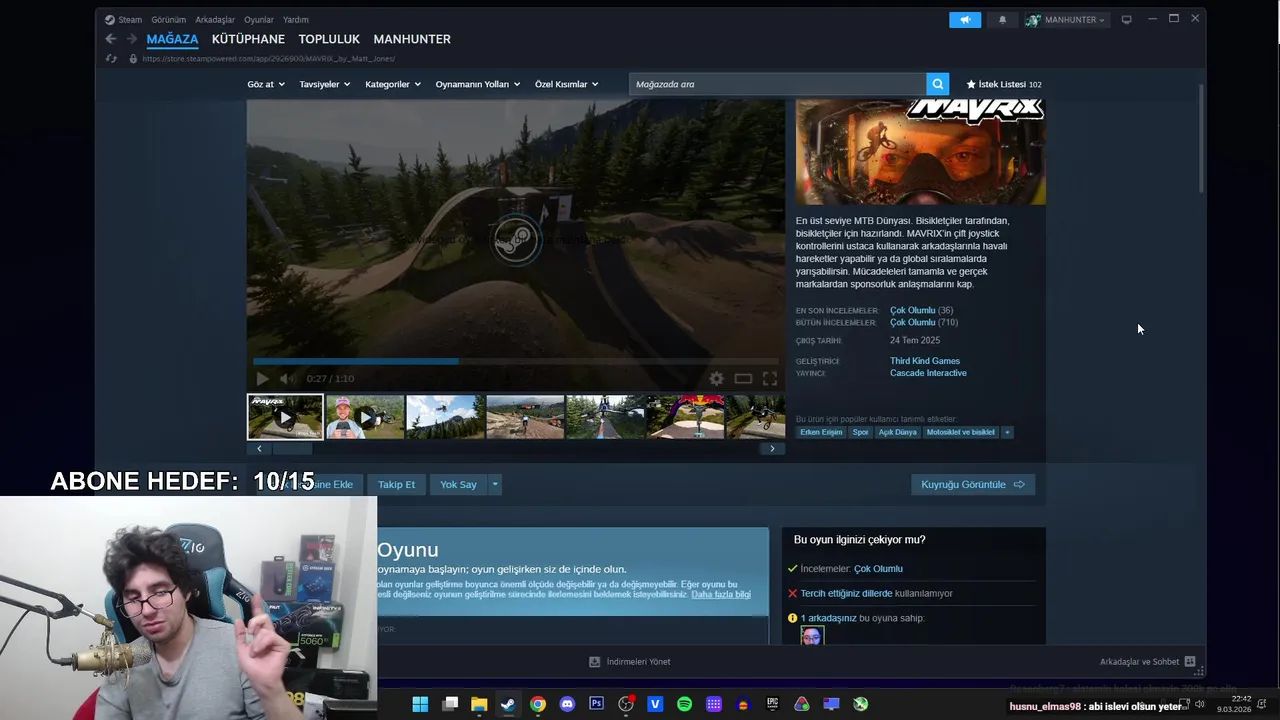Click the Big Picture mode monitor icon

click(1126, 20)
